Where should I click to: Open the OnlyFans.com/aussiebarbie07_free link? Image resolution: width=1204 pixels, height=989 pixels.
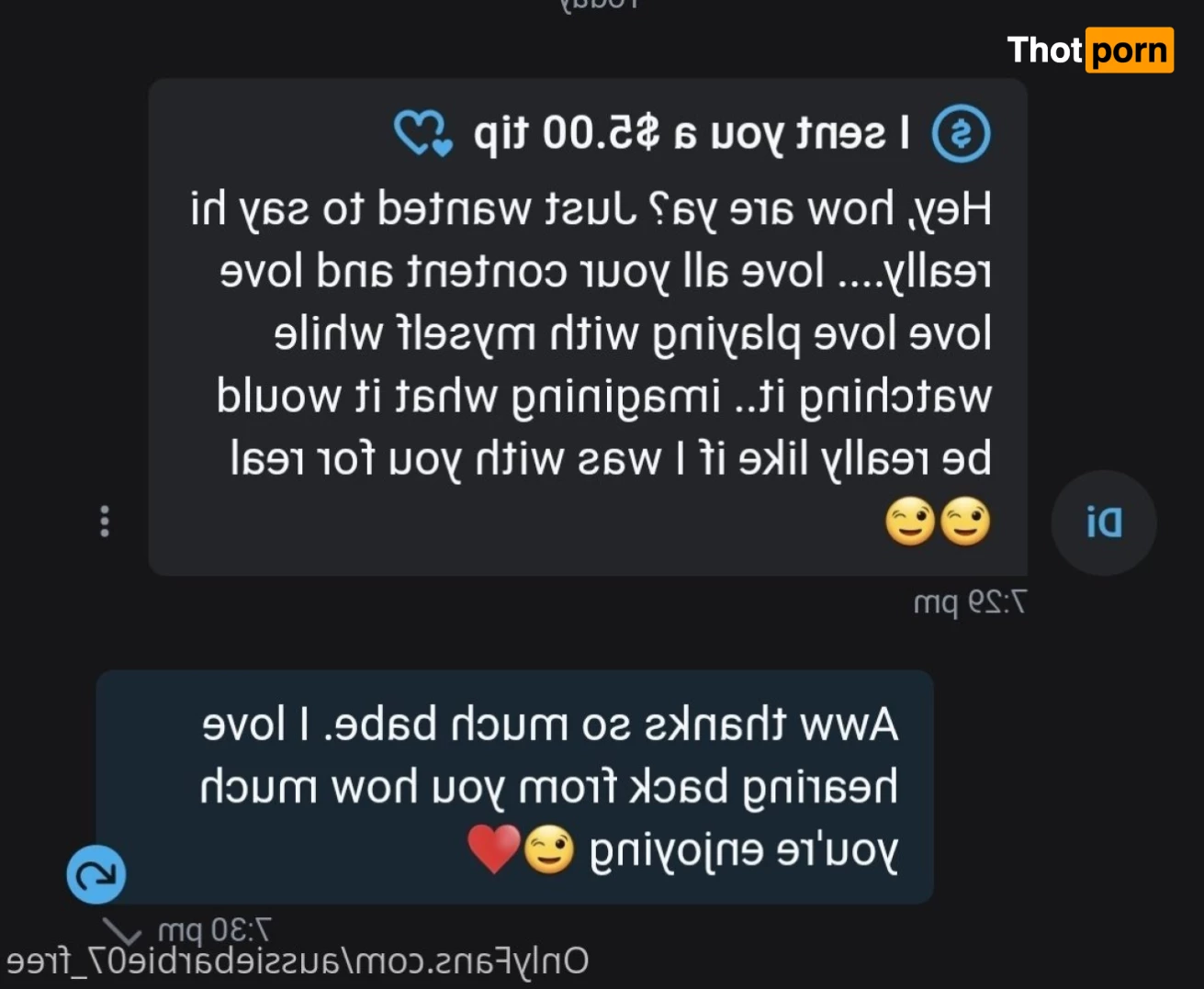(x=298, y=961)
